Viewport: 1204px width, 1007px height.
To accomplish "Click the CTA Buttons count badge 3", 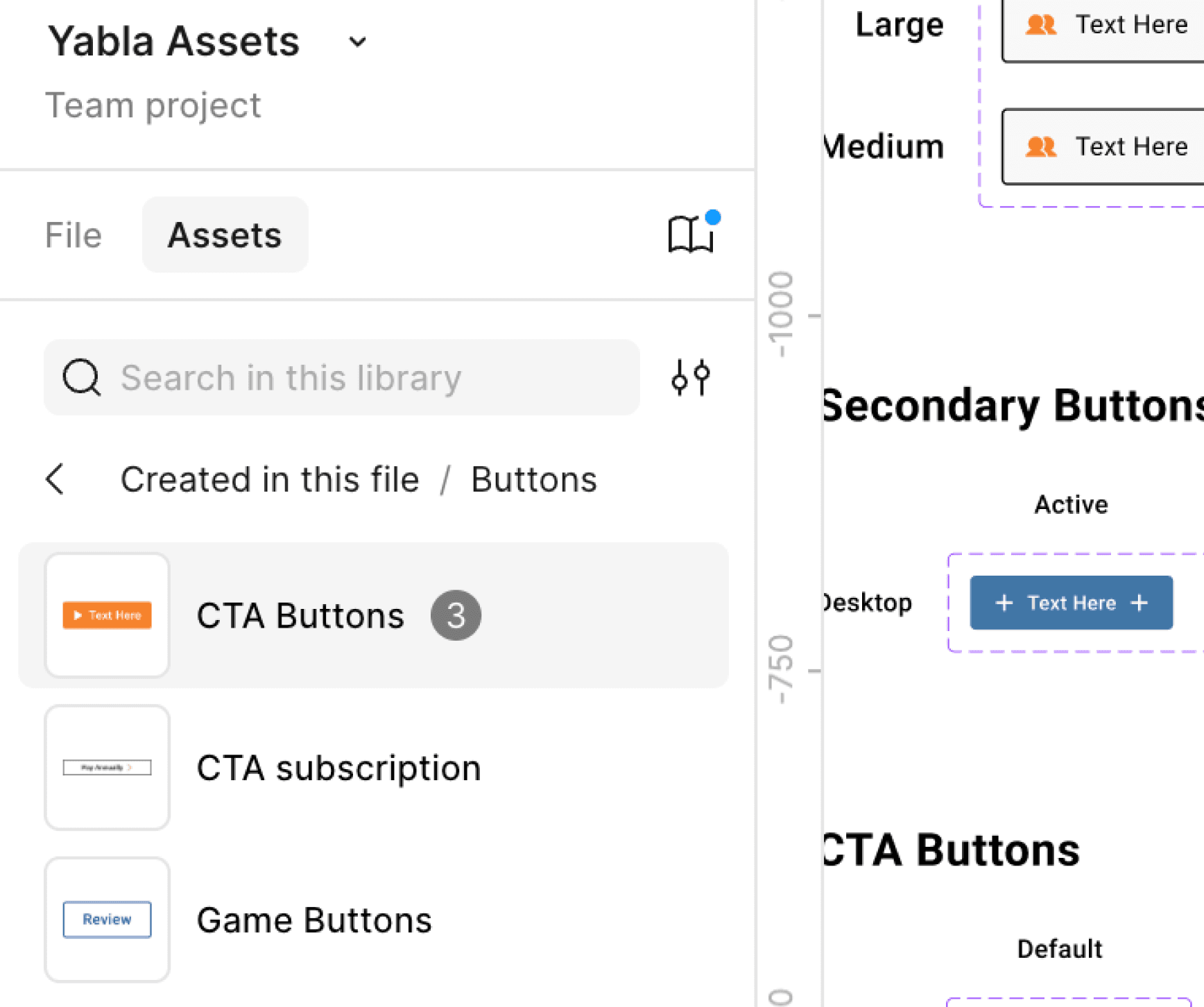I will tap(456, 615).
